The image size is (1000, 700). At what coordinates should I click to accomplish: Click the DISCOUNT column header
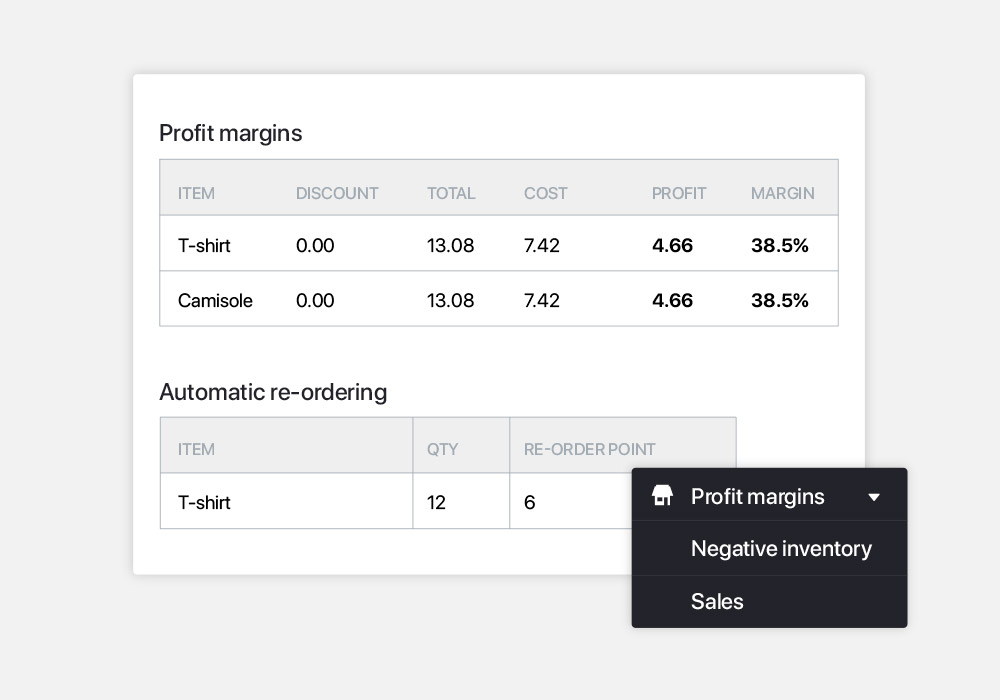pos(337,193)
